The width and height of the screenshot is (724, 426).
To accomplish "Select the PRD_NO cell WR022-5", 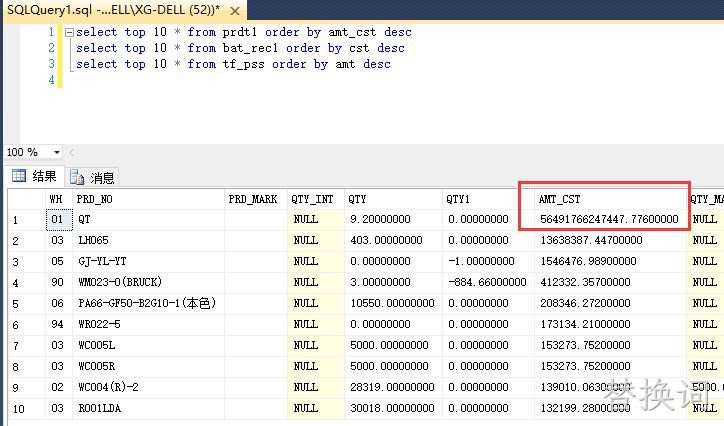I will 149,324.
